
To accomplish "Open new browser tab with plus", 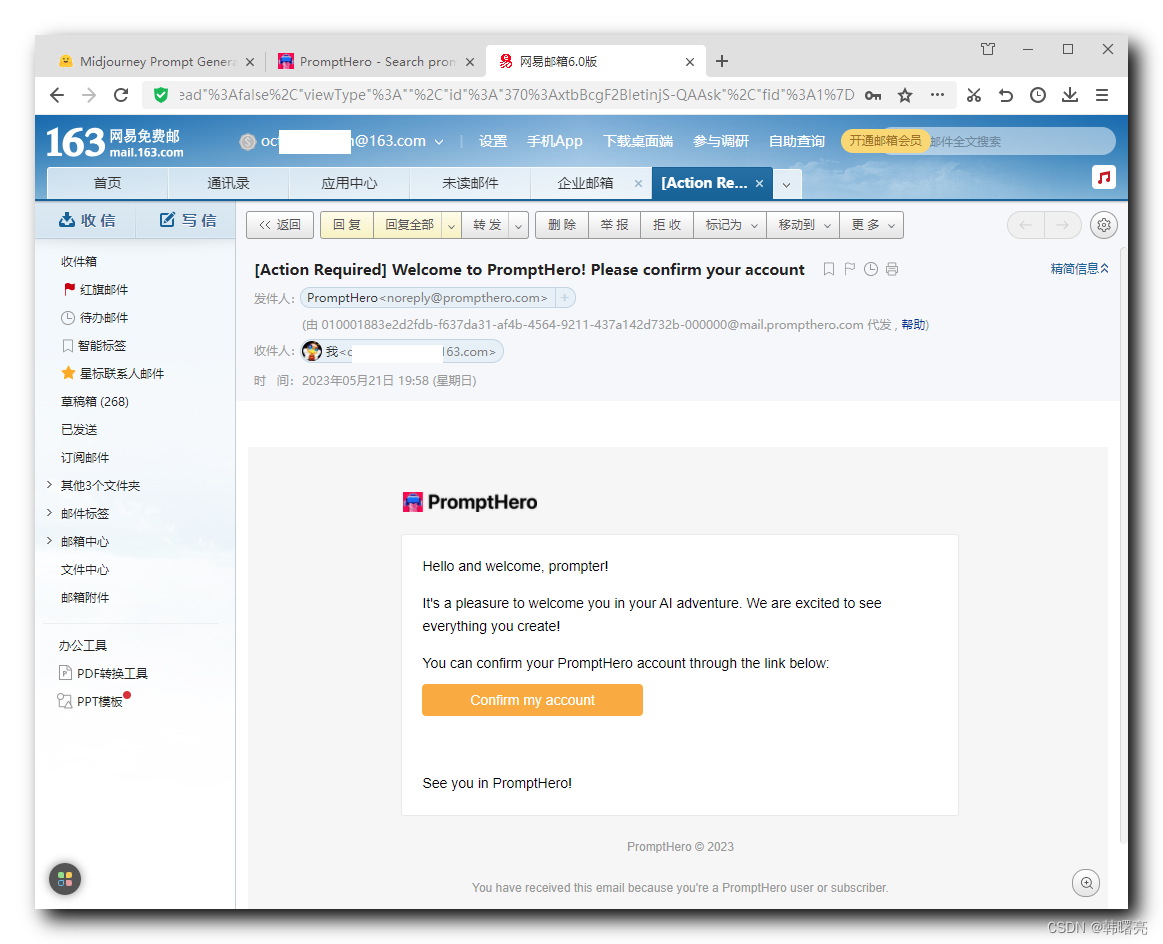I will tap(722, 62).
